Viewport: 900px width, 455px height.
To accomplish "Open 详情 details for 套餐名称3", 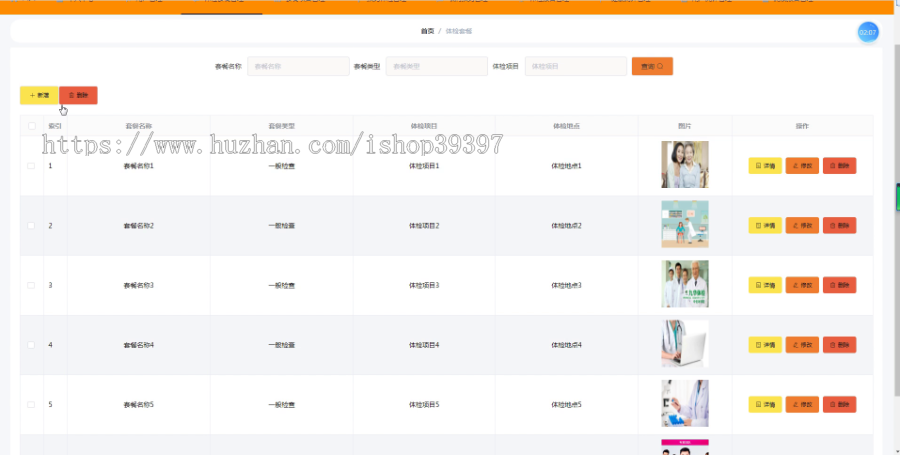I will point(765,285).
